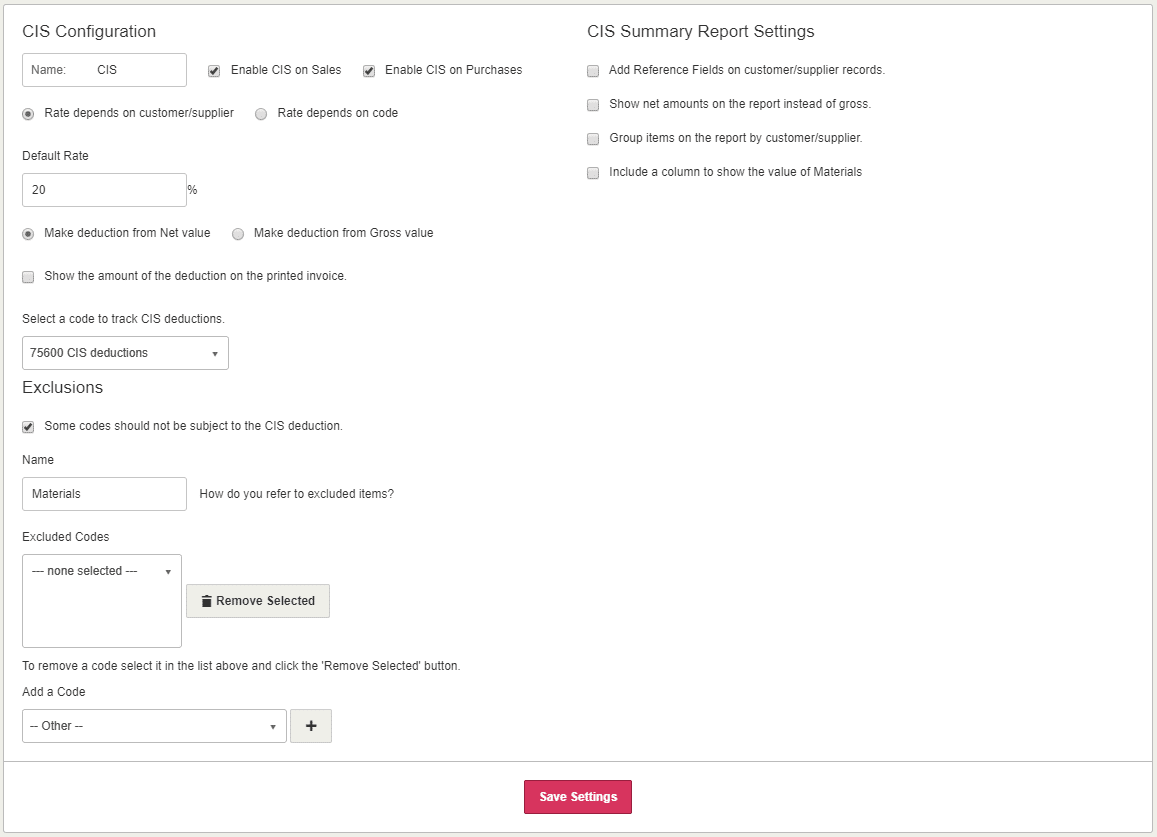The width and height of the screenshot is (1157, 837).
Task: Open the '-- Other --' Add a Code dropdown
Action: (154, 726)
